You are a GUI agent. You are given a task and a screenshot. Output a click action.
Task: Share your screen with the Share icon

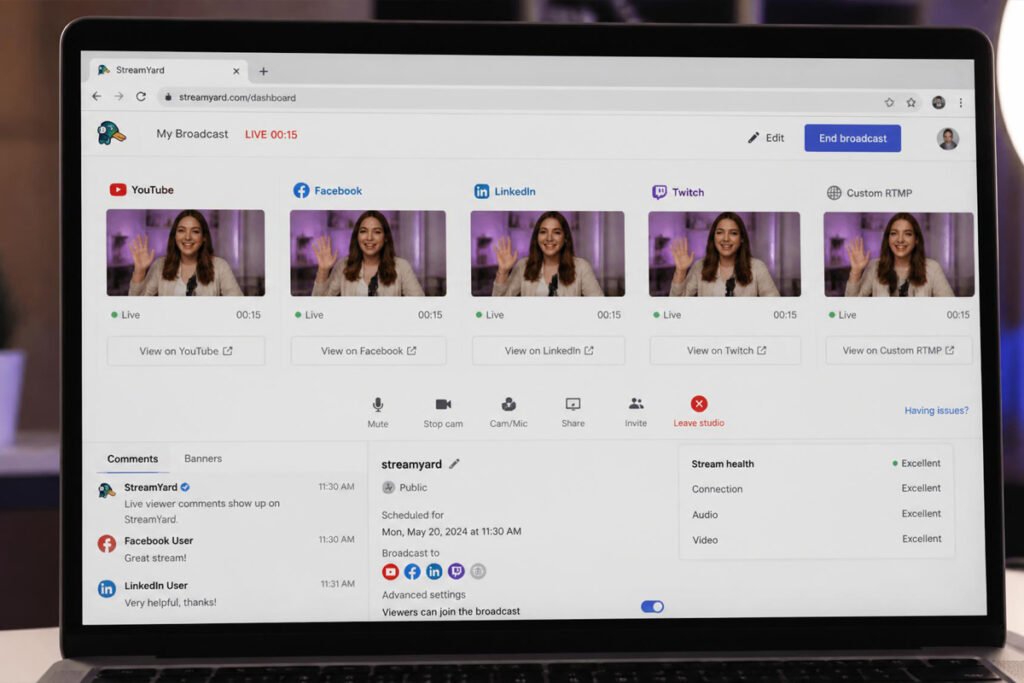(x=573, y=412)
